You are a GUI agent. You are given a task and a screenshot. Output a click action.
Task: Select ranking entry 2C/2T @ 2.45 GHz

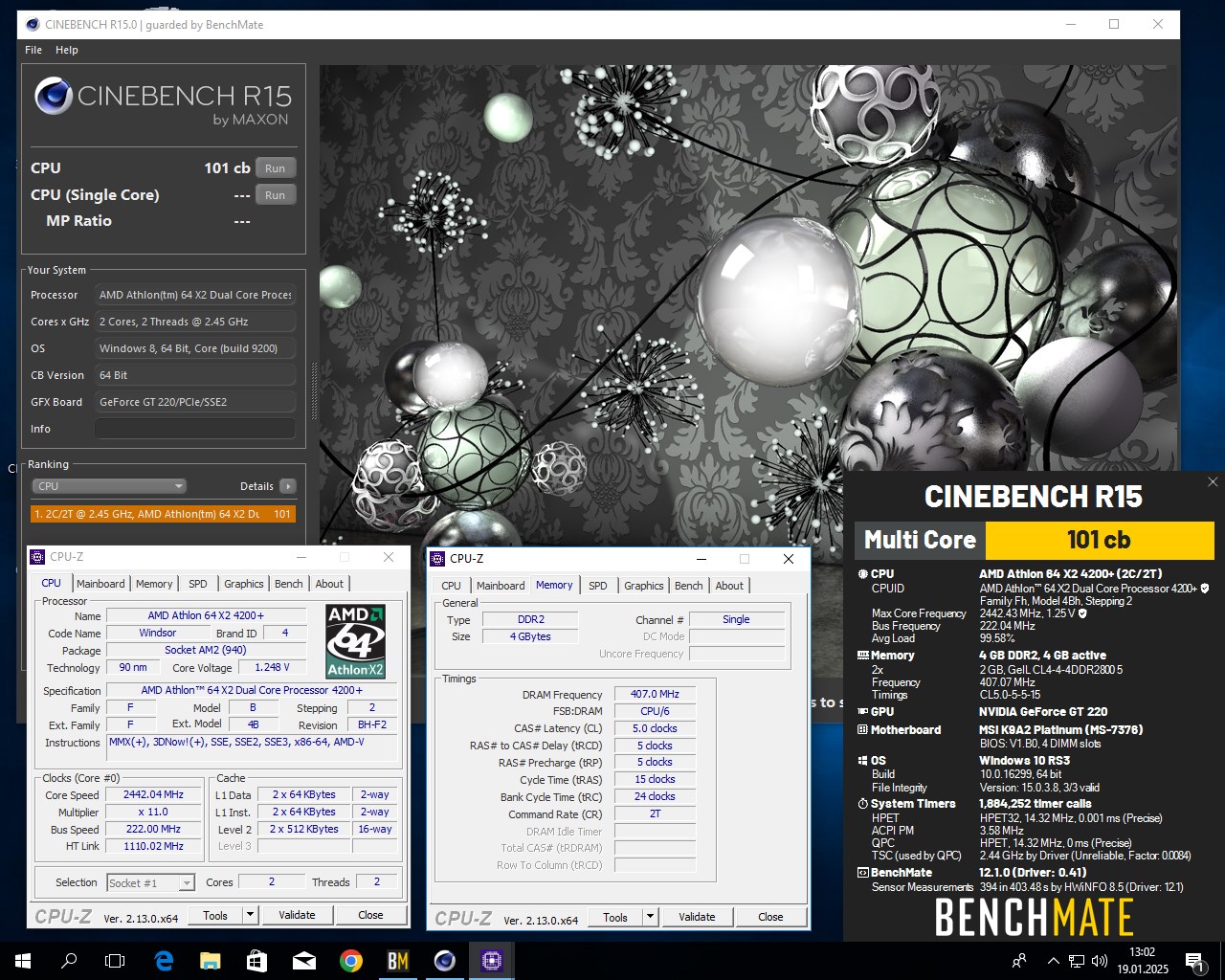(x=163, y=514)
